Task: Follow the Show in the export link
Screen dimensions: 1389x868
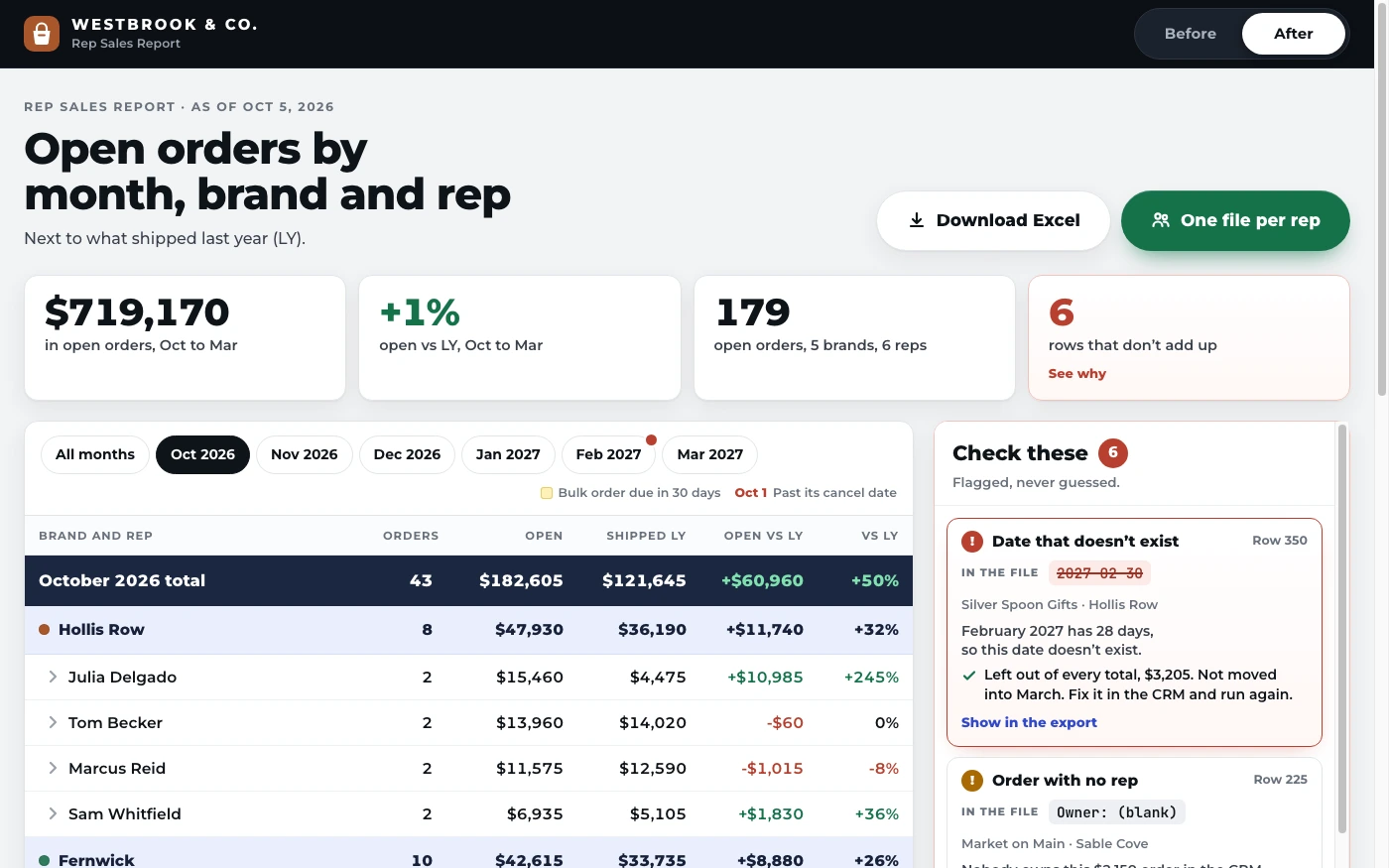Action: (1029, 723)
